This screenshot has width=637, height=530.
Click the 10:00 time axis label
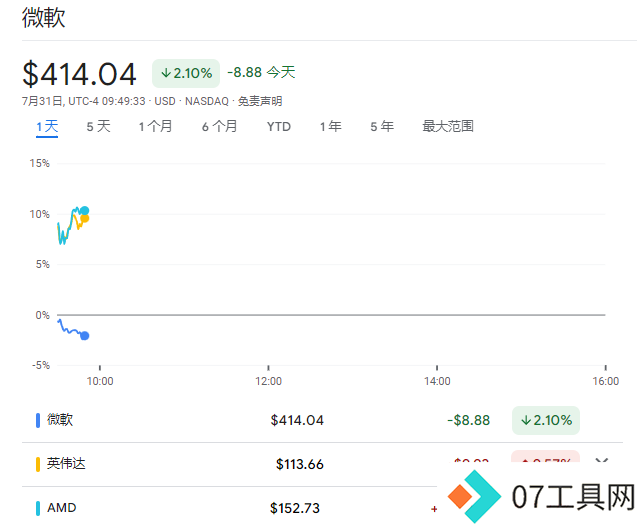(100, 381)
